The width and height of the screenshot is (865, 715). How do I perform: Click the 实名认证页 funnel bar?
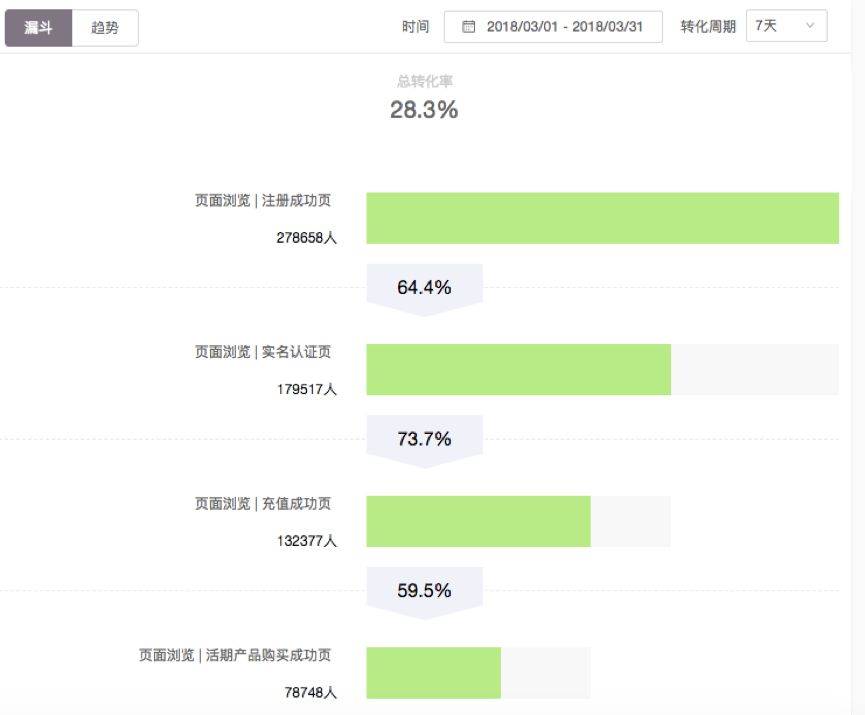520,368
